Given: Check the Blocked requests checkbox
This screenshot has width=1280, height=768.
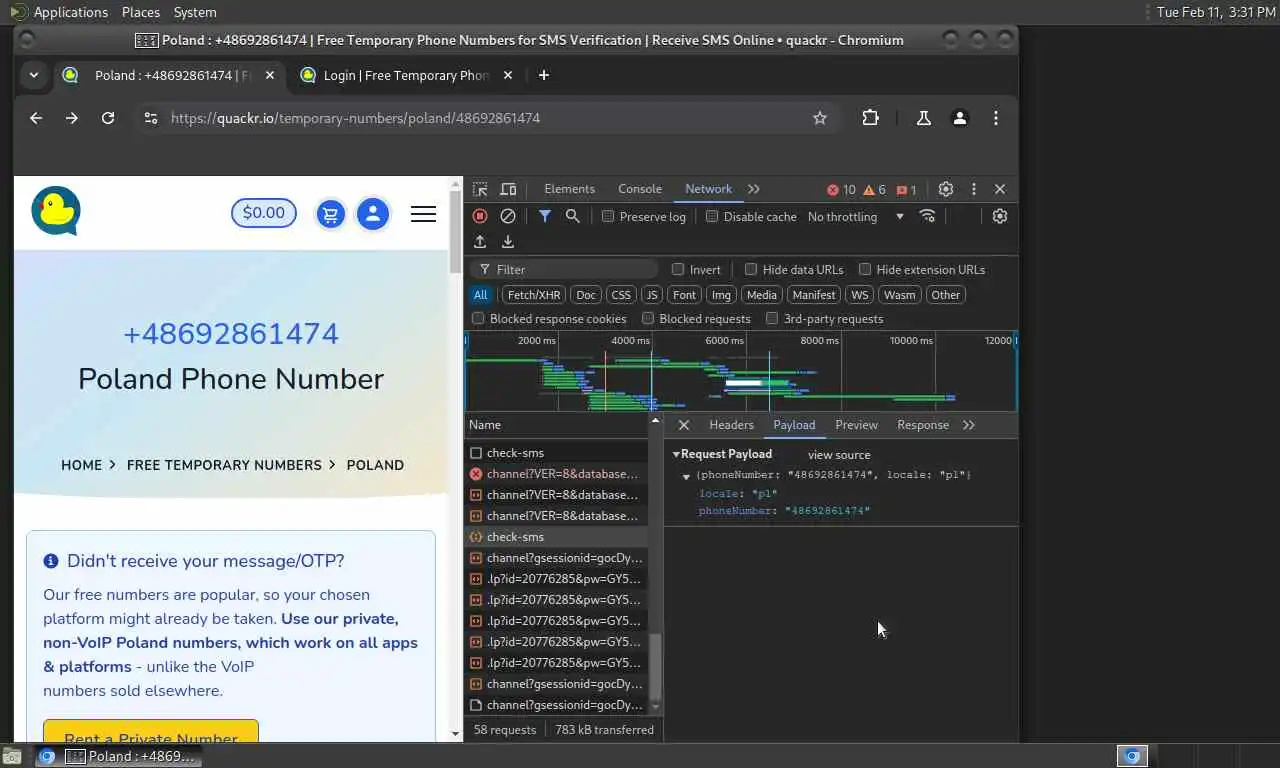Looking at the screenshot, I should pos(648,319).
